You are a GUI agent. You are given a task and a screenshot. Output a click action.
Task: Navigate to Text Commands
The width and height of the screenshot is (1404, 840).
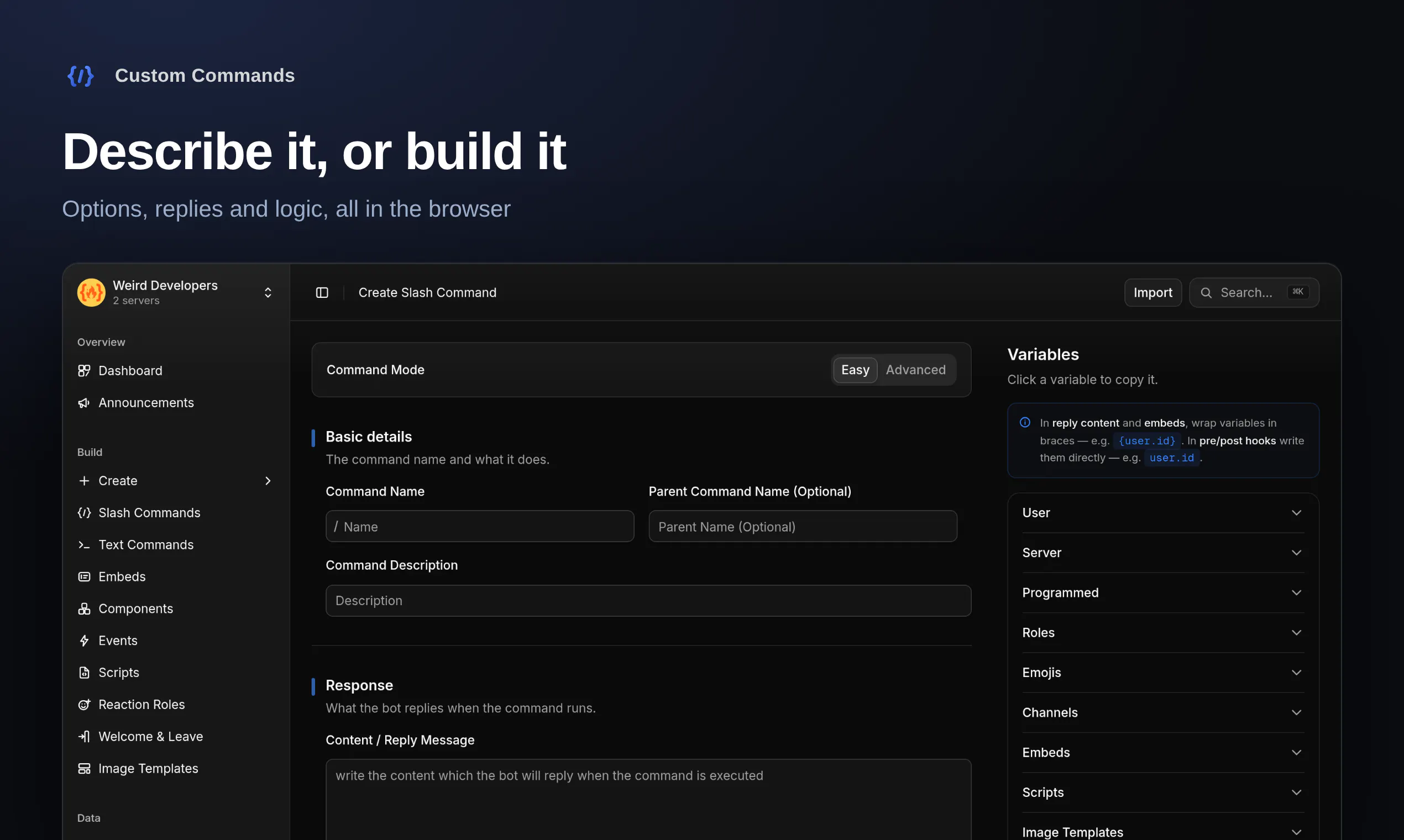[x=176, y=544]
